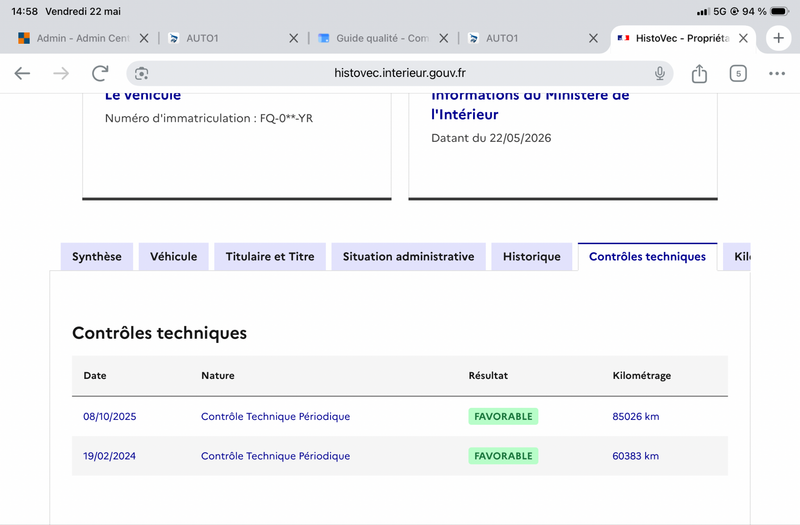Close the Admin Center tab
Screen dimensions: 800x525
[144, 38]
